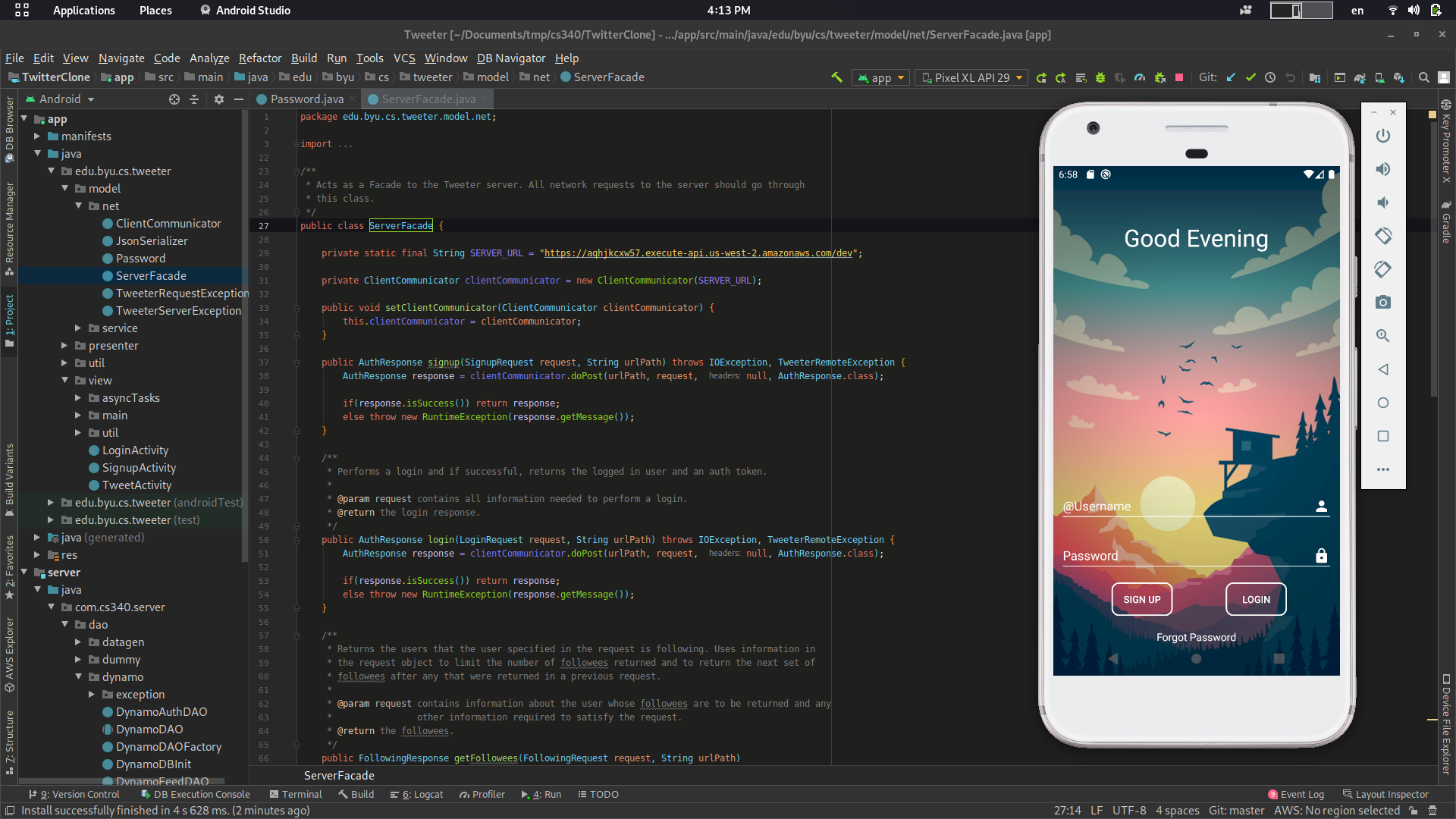1456x819 pixels.
Task: Tap Forgot Password link in emulator
Action: click(x=1196, y=638)
